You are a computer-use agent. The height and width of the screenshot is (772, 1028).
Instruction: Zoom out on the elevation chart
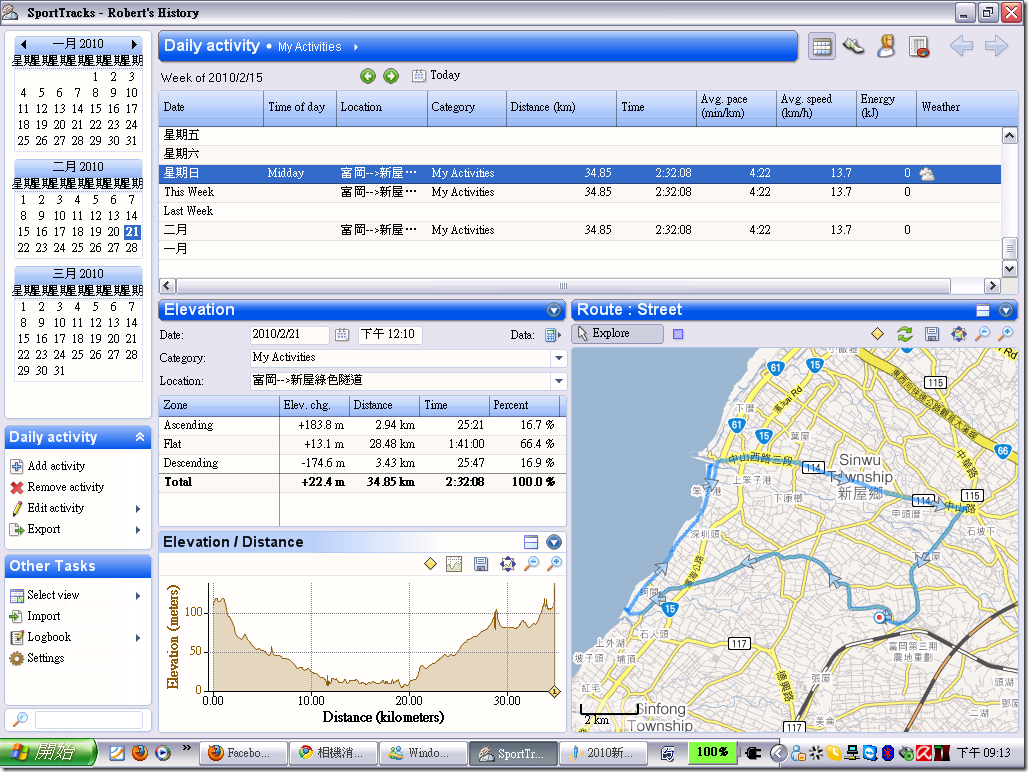pyautogui.click(x=532, y=564)
